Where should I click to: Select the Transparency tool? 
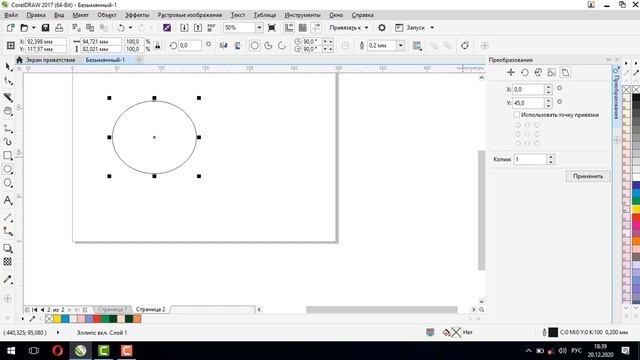click(8, 262)
